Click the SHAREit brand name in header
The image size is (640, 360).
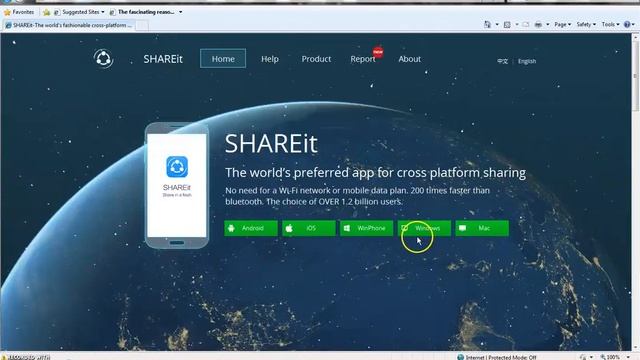pyautogui.click(x=163, y=59)
